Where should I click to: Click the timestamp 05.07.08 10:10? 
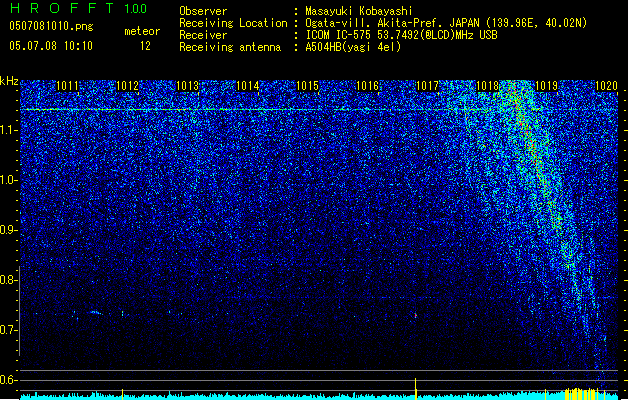click(x=51, y=46)
